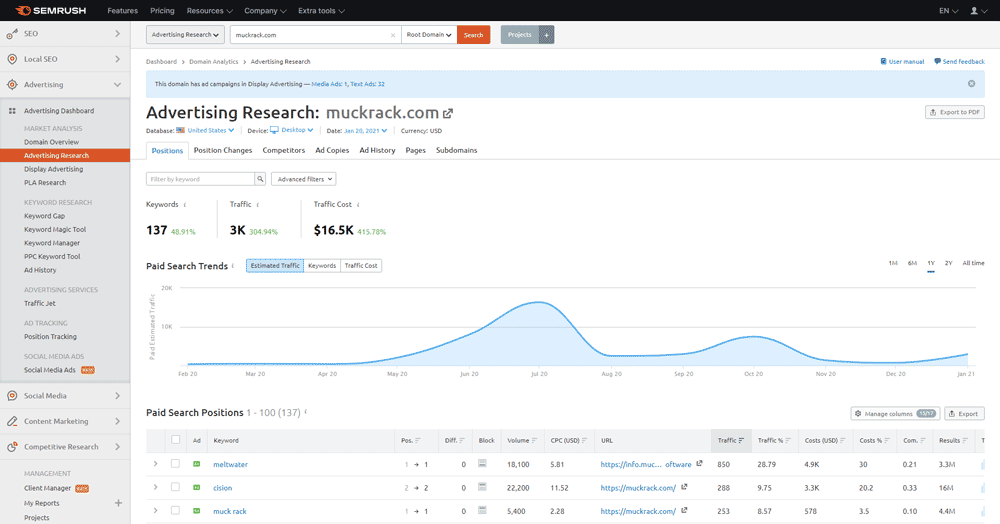
Task: Switch to the Competitors tab
Action: 284,150
